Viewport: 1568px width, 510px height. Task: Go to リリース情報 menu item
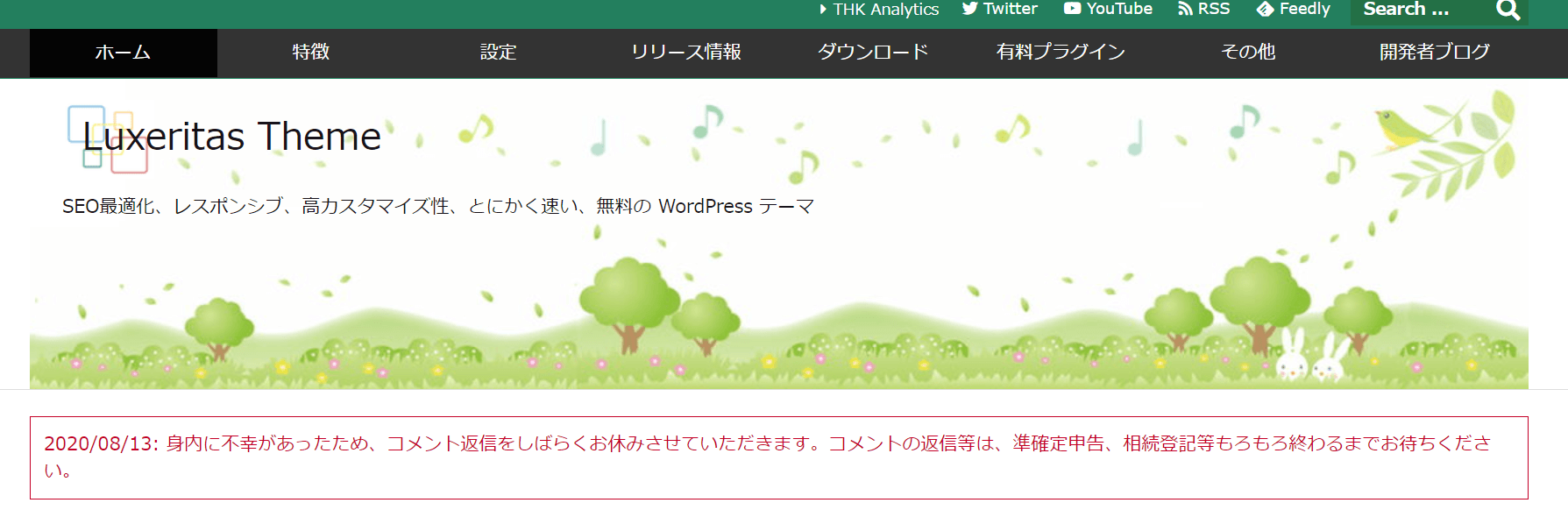click(x=686, y=53)
